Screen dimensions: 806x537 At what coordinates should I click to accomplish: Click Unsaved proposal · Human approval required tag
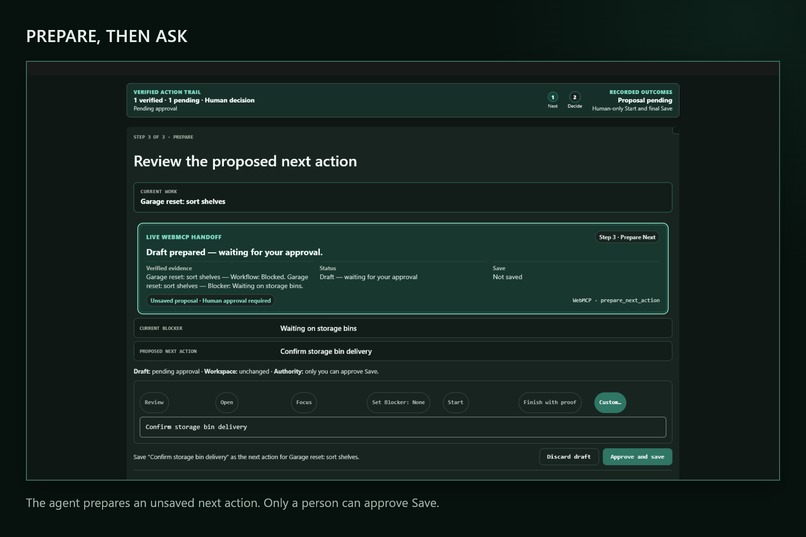210,301
